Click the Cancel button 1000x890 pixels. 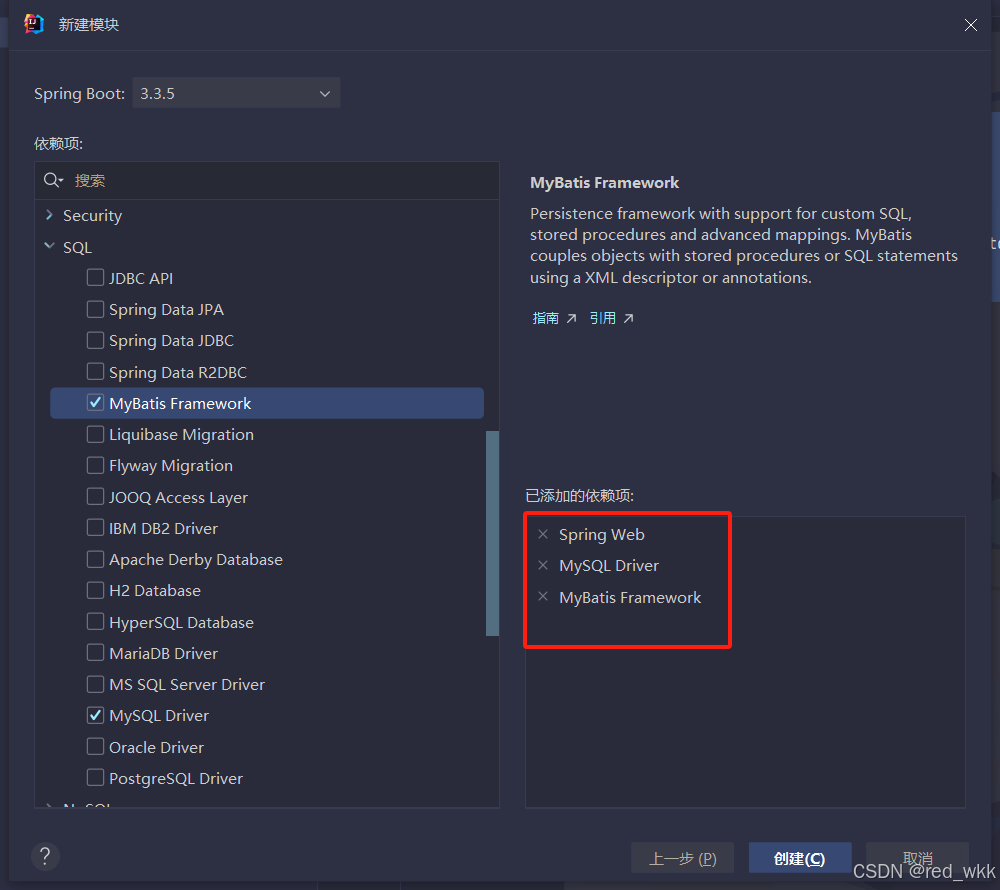[x=917, y=858]
